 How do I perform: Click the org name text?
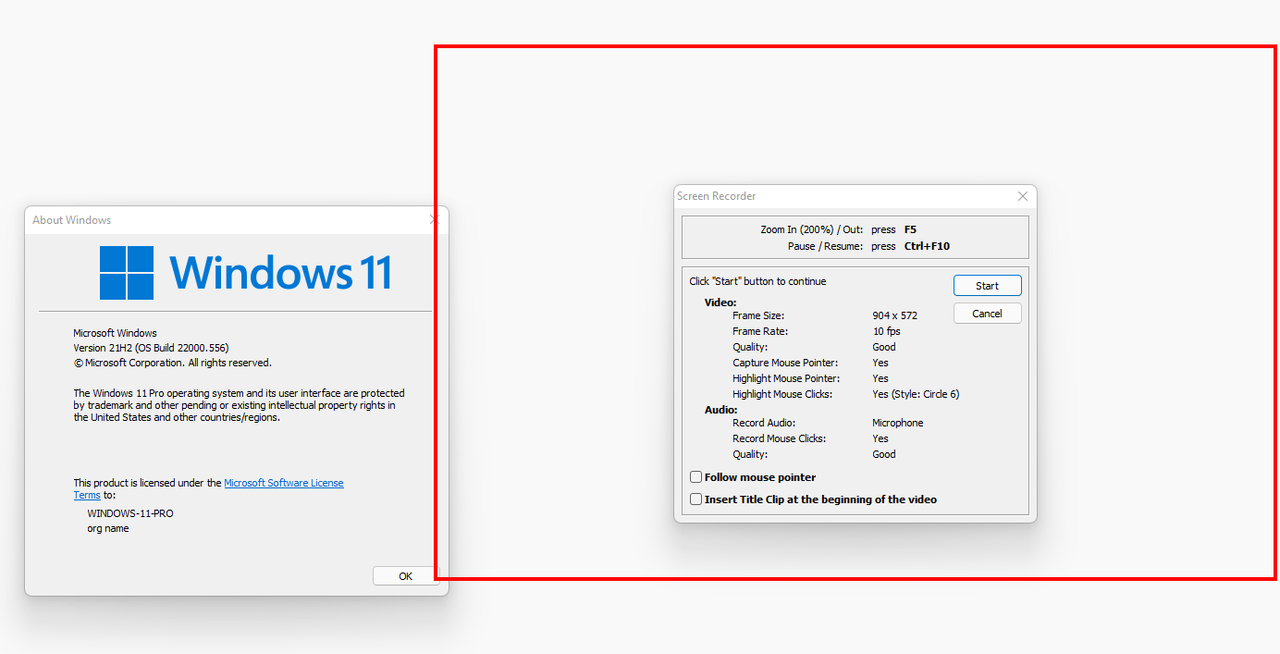tap(108, 529)
